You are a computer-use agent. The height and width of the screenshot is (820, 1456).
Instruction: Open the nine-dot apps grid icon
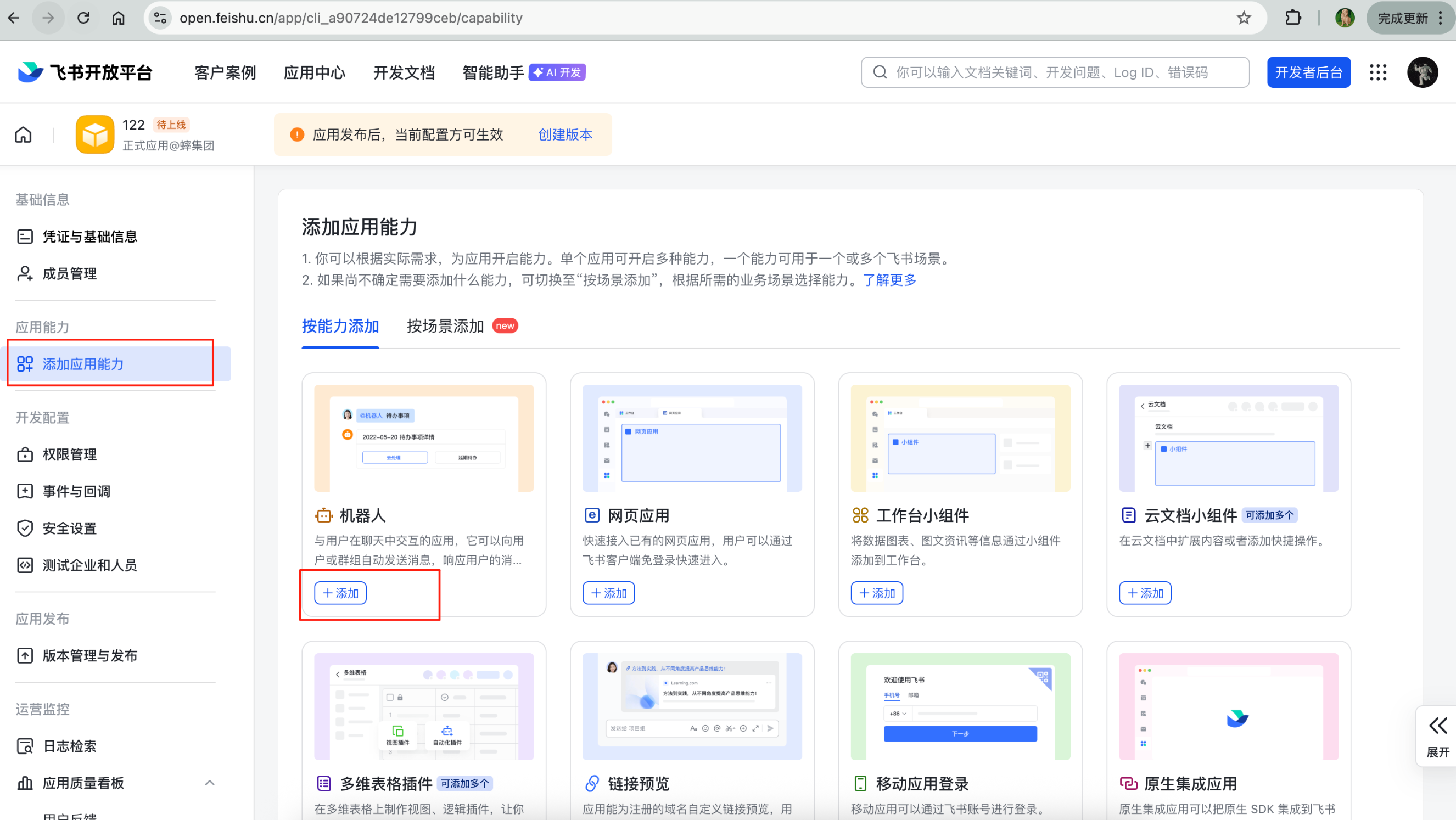(x=1377, y=72)
